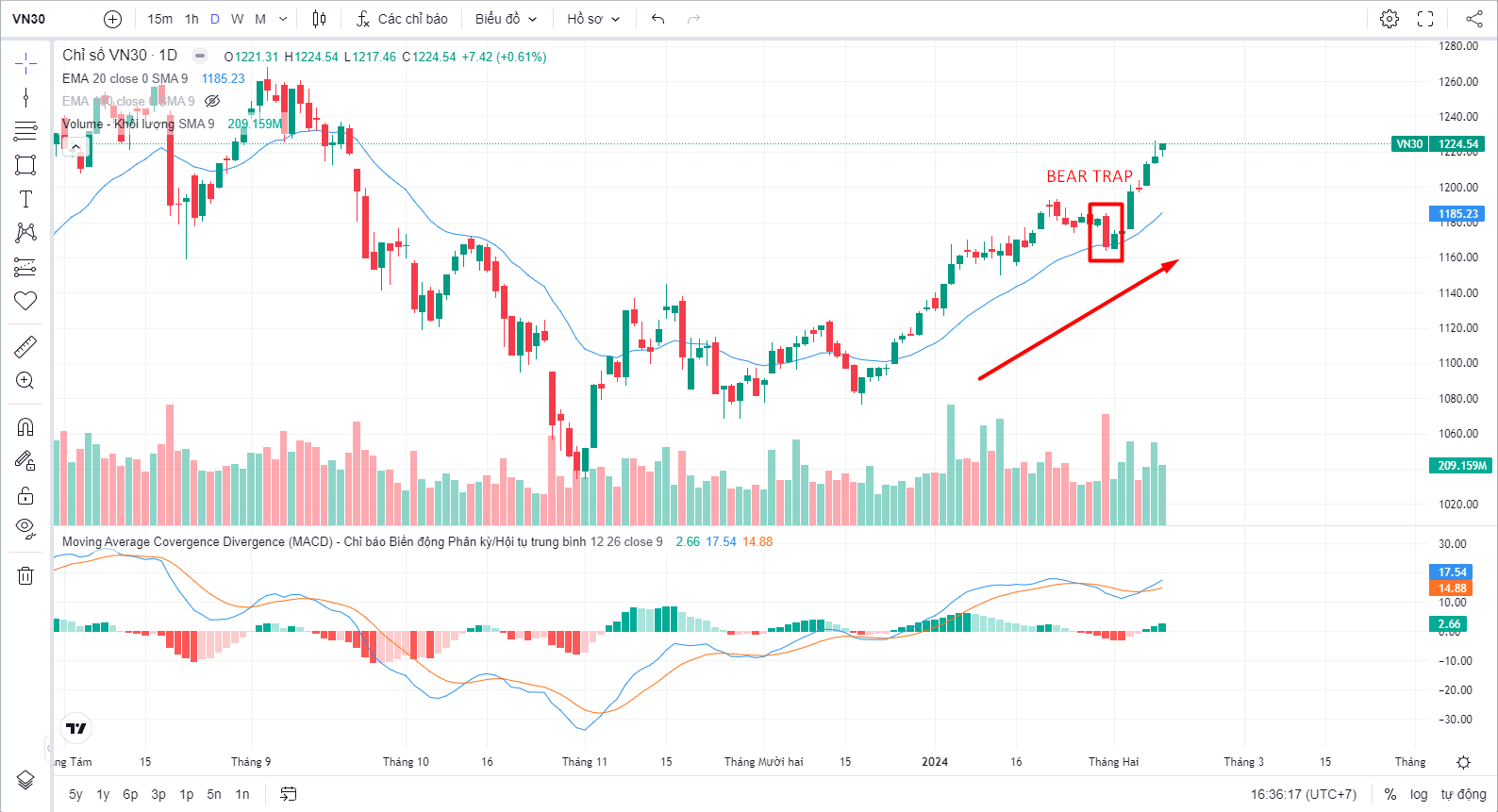Set range to 1y
The height and width of the screenshot is (812, 1498).
[x=103, y=794]
